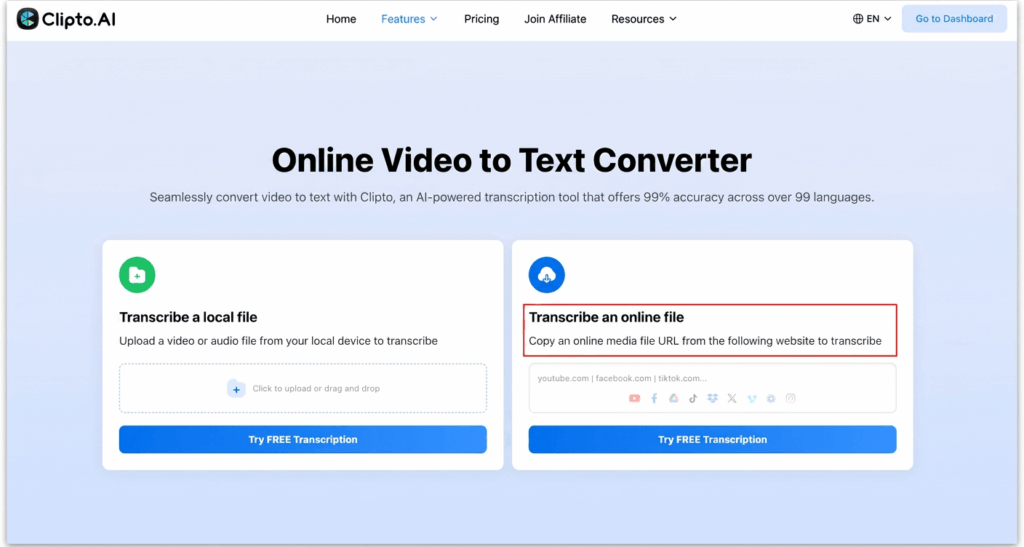This screenshot has height=547, width=1024.
Task: Try FREE Transcription for online file
Action: pyautogui.click(x=712, y=439)
